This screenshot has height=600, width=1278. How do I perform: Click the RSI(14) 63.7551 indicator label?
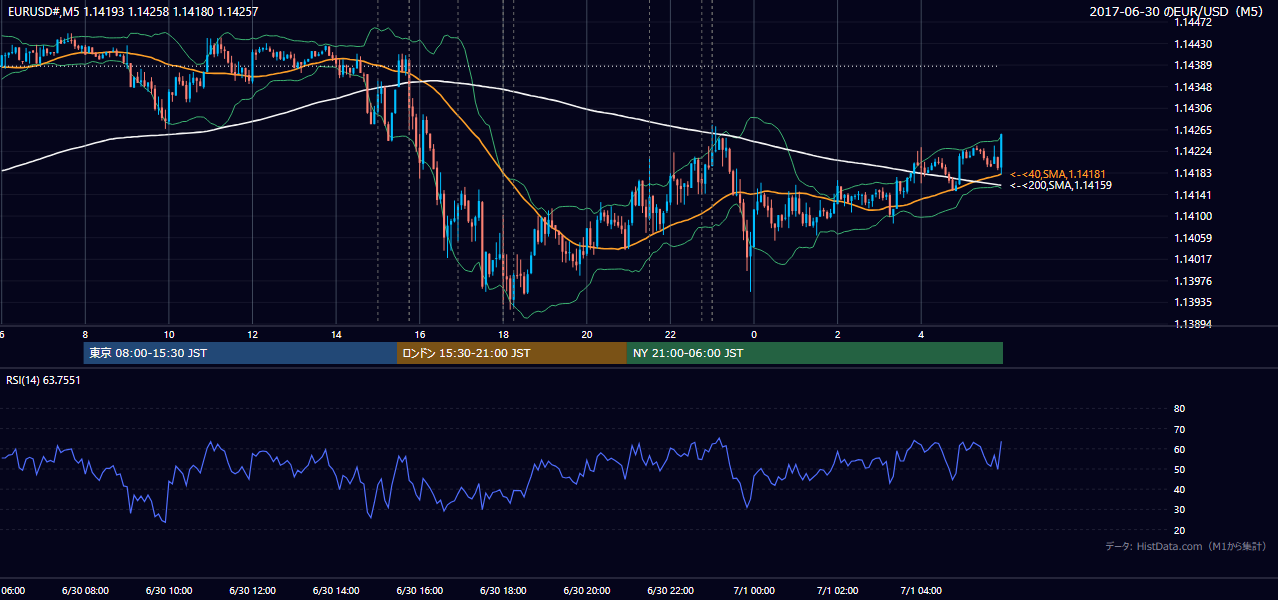[44, 380]
